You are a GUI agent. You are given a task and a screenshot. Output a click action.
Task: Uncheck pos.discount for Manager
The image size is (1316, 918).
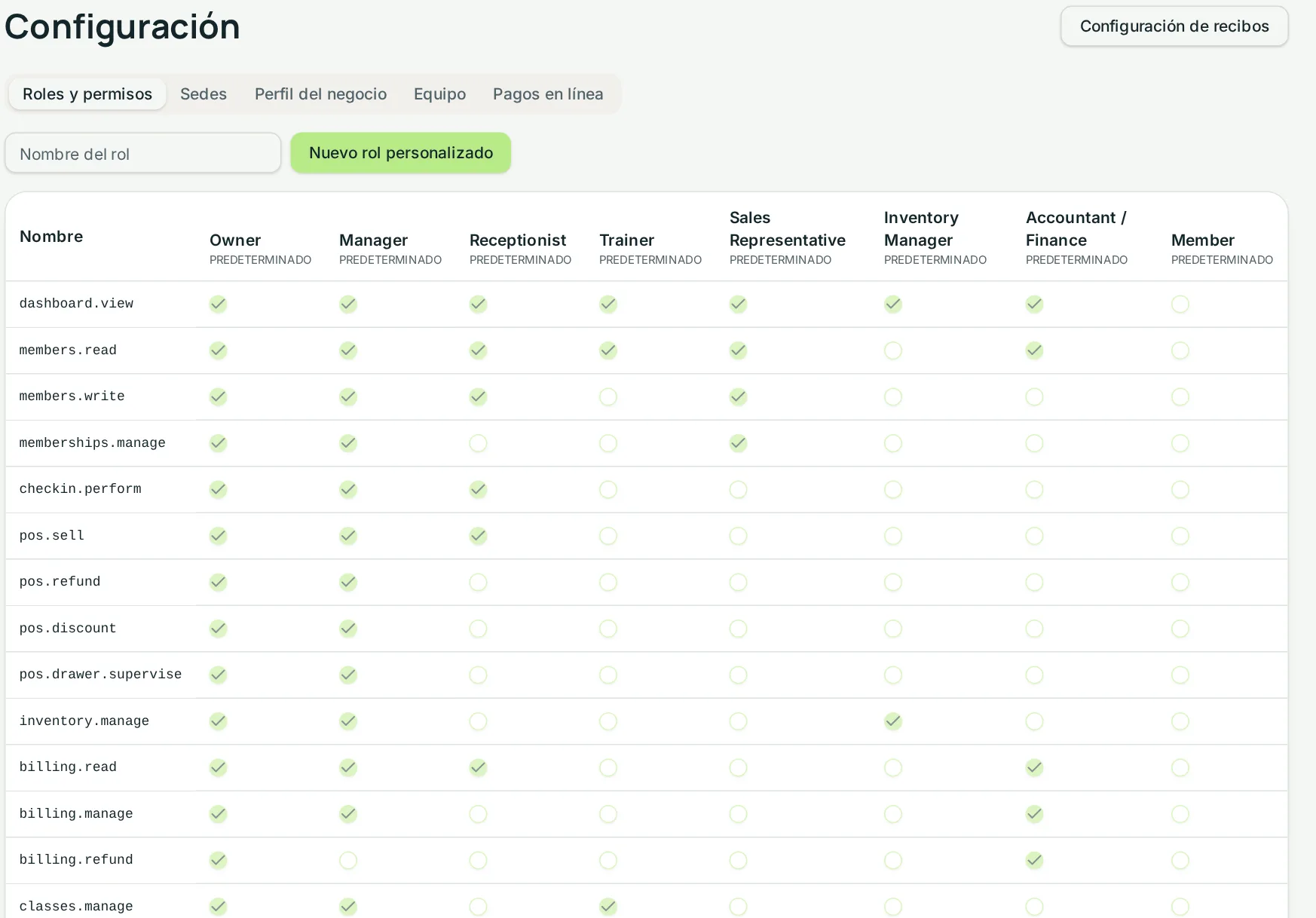pyautogui.click(x=347, y=629)
